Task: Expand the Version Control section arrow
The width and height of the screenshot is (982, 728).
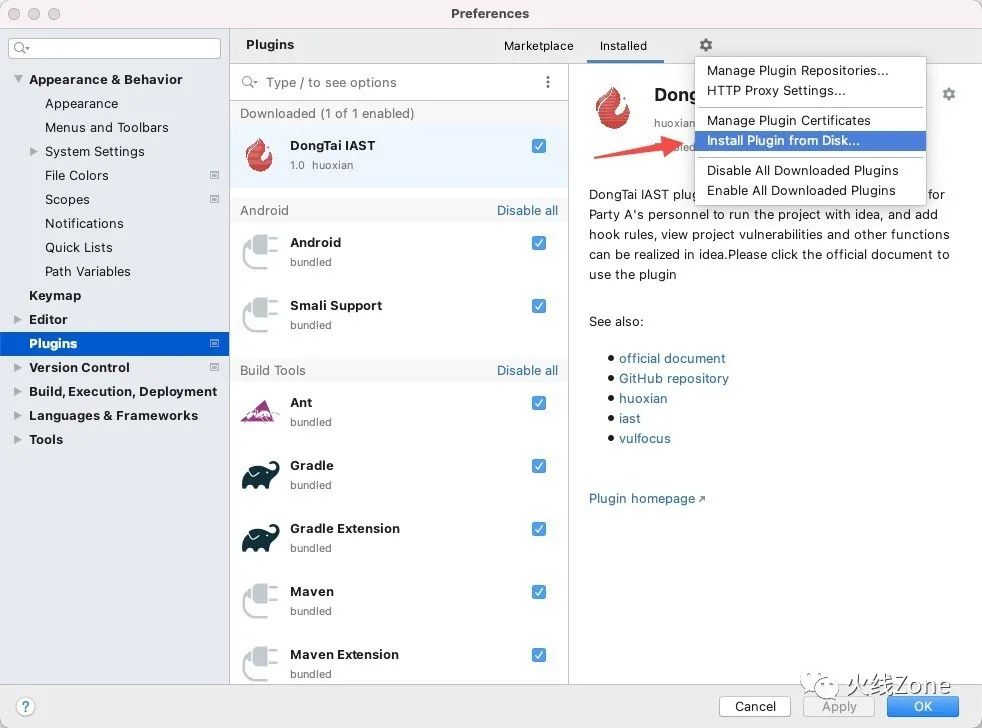Action: tap(18, 368)
